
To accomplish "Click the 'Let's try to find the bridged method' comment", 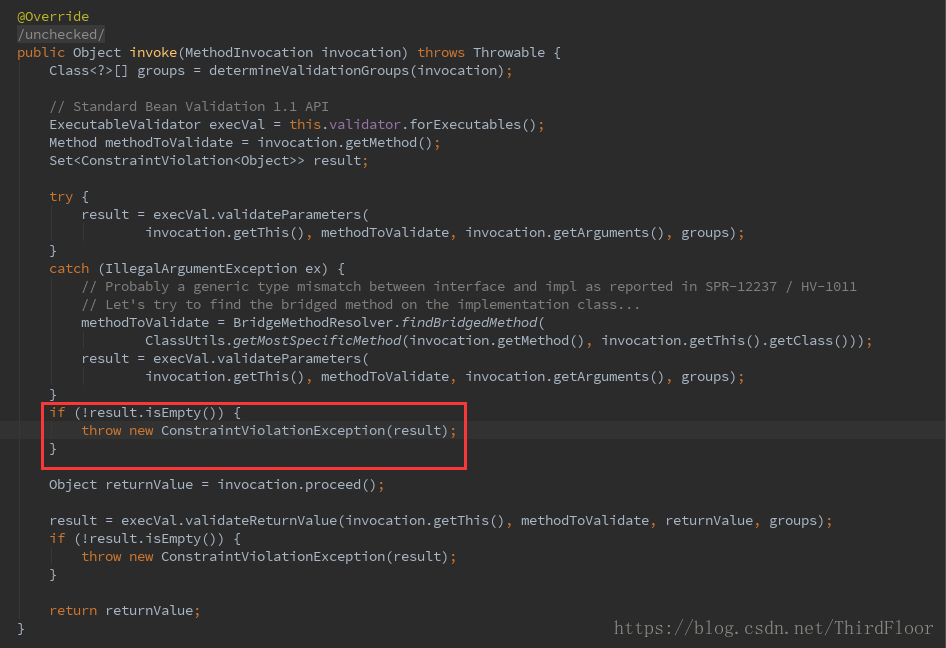I will coord(360,305).
